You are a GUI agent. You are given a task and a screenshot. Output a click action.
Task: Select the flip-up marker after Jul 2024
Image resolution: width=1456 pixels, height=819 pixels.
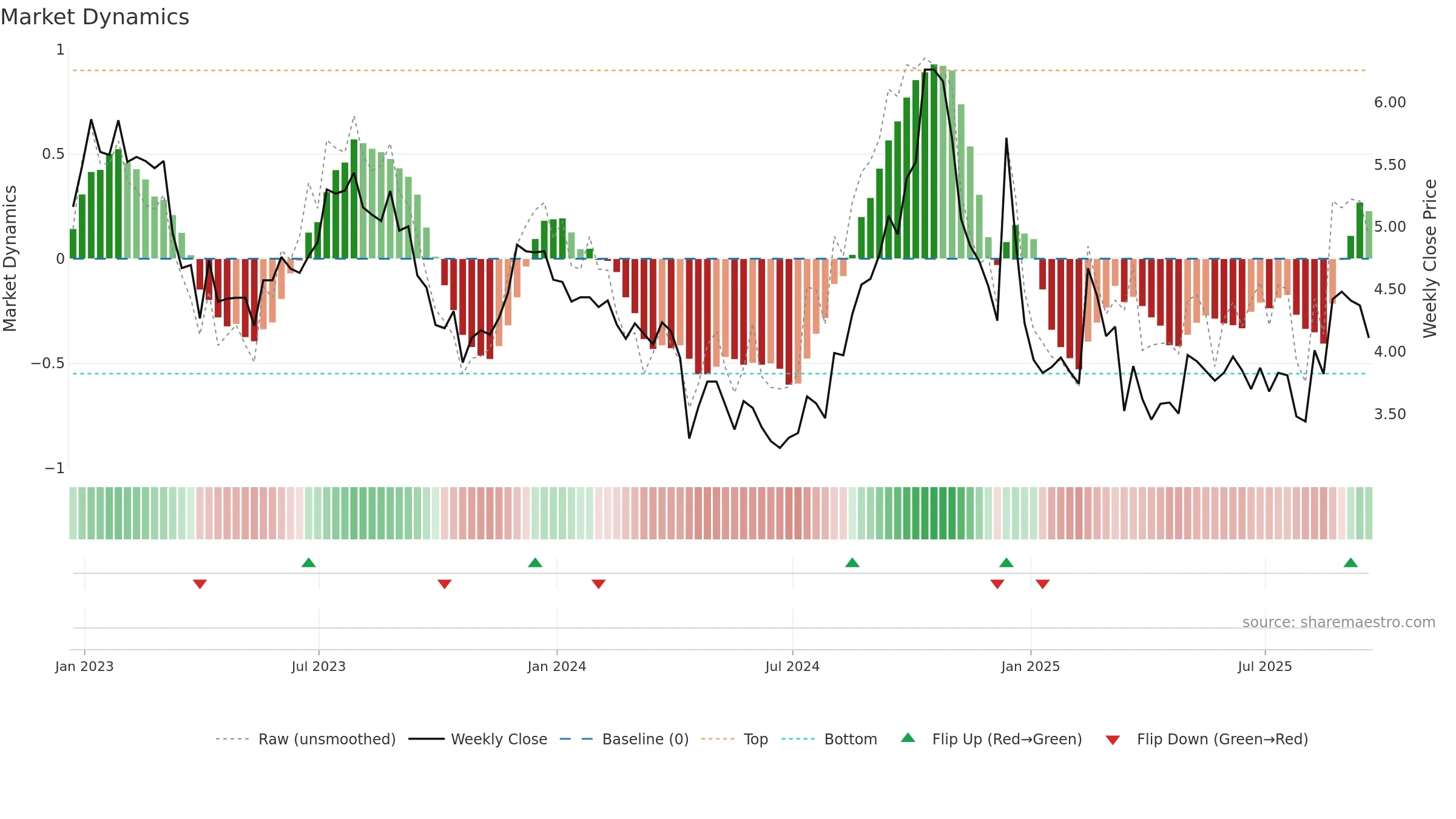tap(852, 562)
